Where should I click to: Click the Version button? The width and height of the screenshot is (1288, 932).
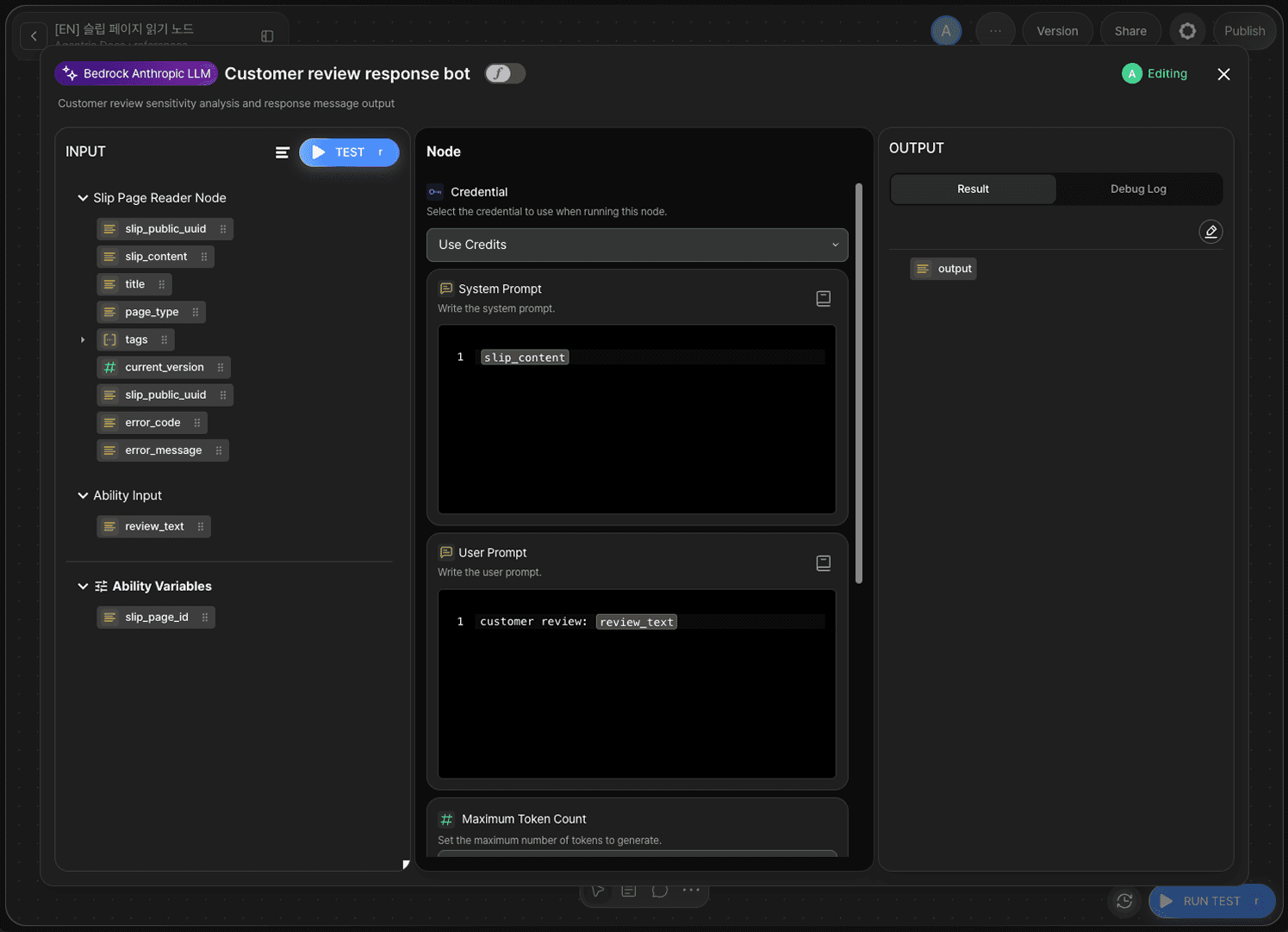pos(1057,31)
